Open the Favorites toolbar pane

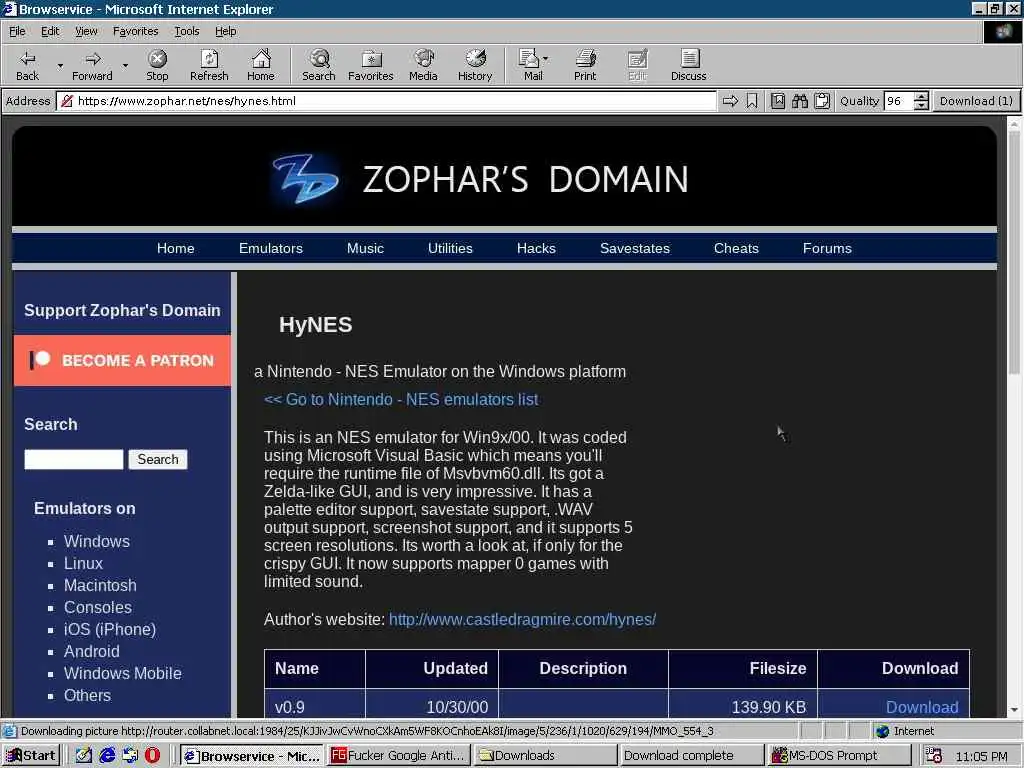[x=370, y=65]
